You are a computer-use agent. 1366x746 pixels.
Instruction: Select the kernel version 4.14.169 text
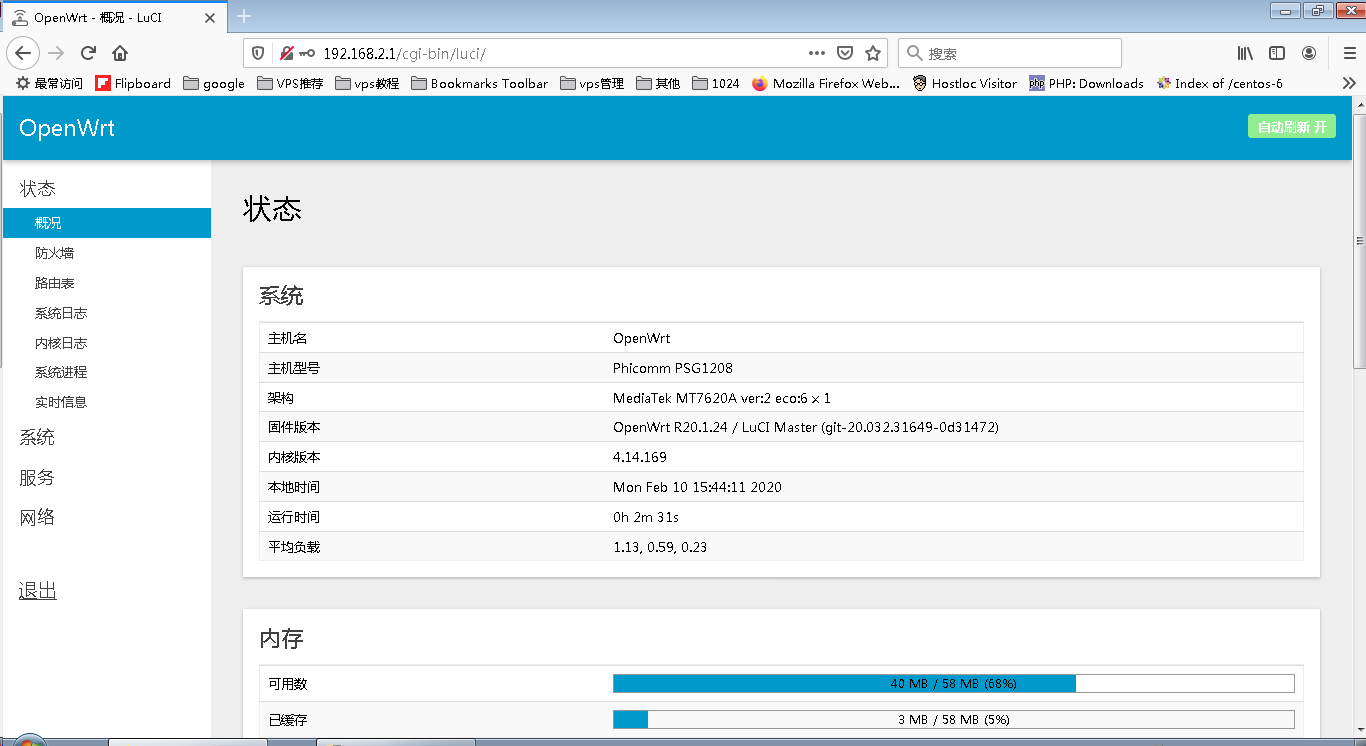point(640,457)
